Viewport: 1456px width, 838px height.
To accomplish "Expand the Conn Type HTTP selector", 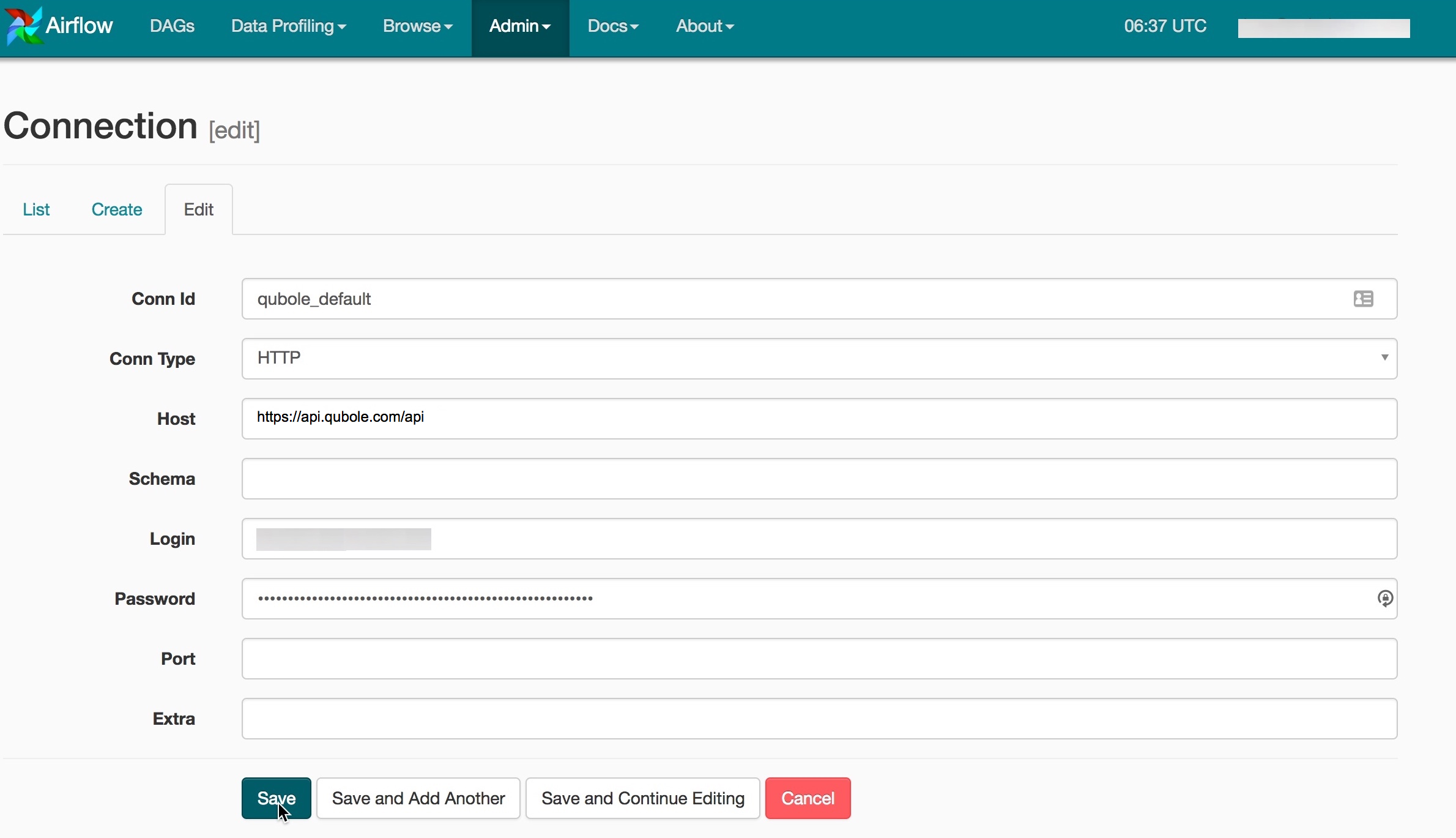I will (1385, 357).
